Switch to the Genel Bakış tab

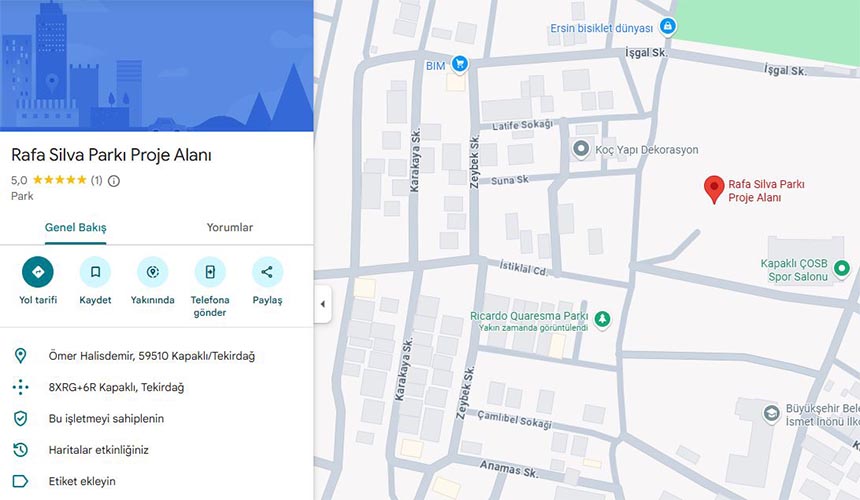(x=76, y=227)
